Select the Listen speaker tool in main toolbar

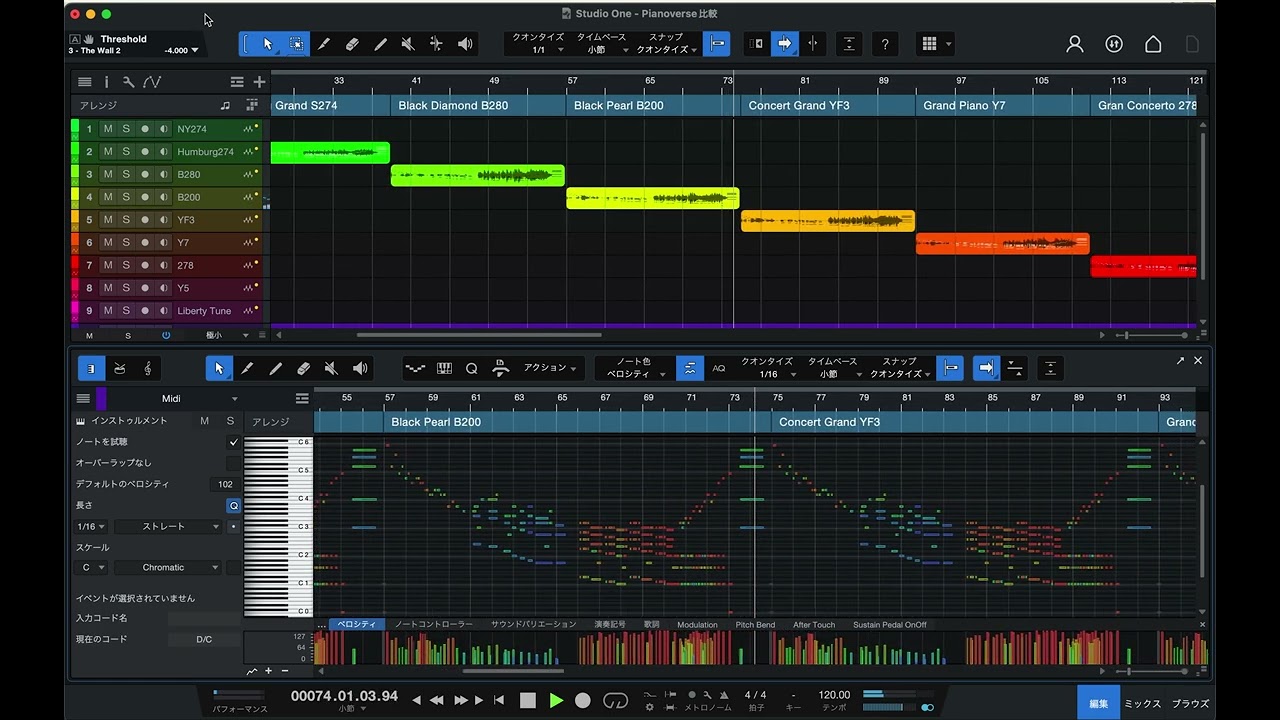tap(465, 44)
